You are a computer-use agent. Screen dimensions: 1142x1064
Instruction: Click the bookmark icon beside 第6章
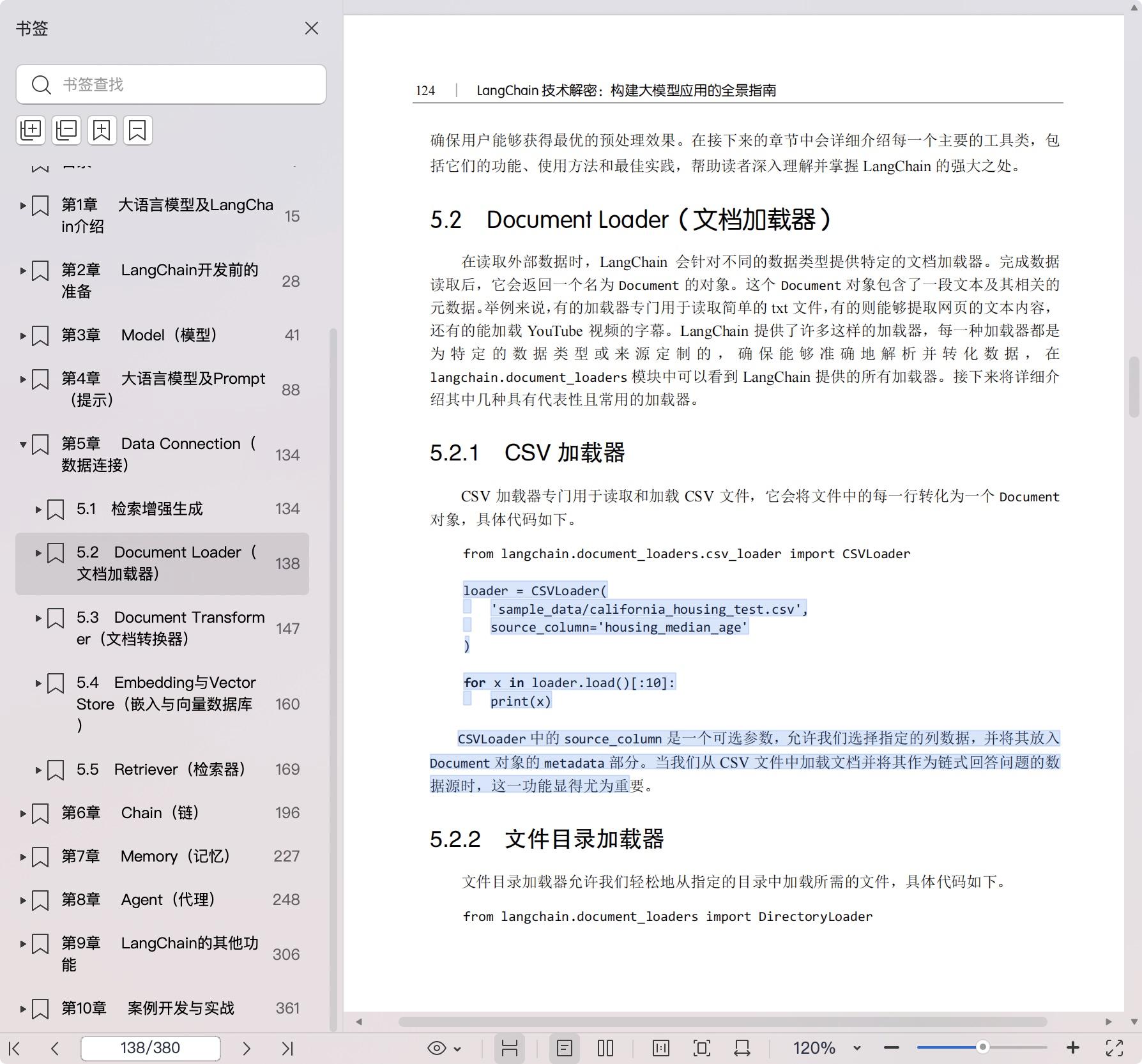click(40, 814)
